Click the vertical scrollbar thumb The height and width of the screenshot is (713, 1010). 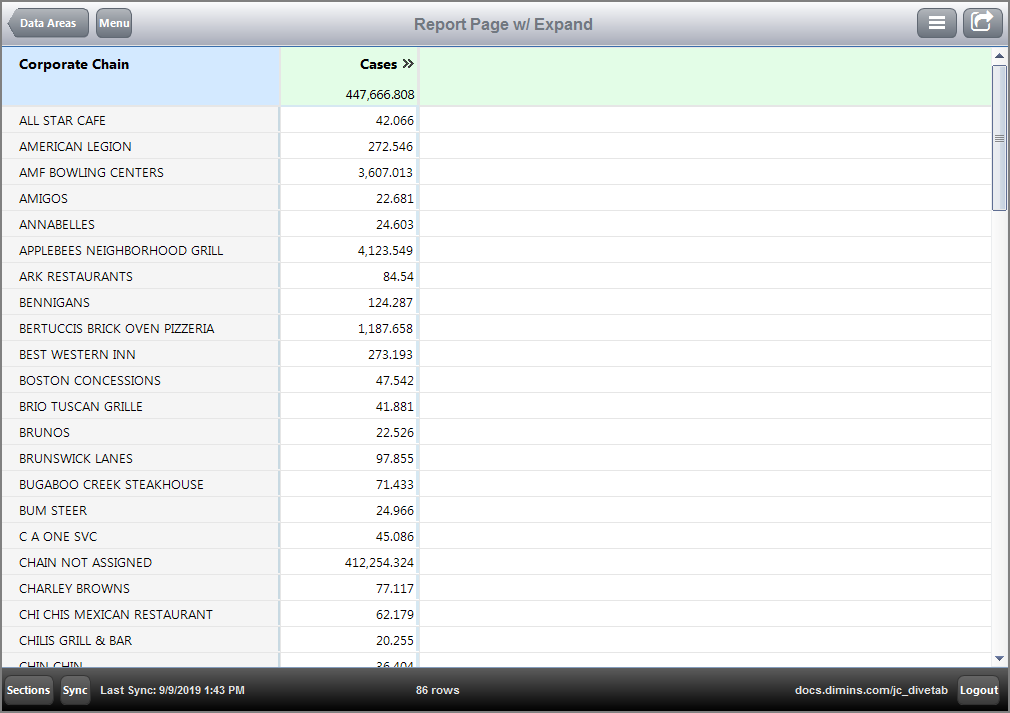tap(999, 138)
